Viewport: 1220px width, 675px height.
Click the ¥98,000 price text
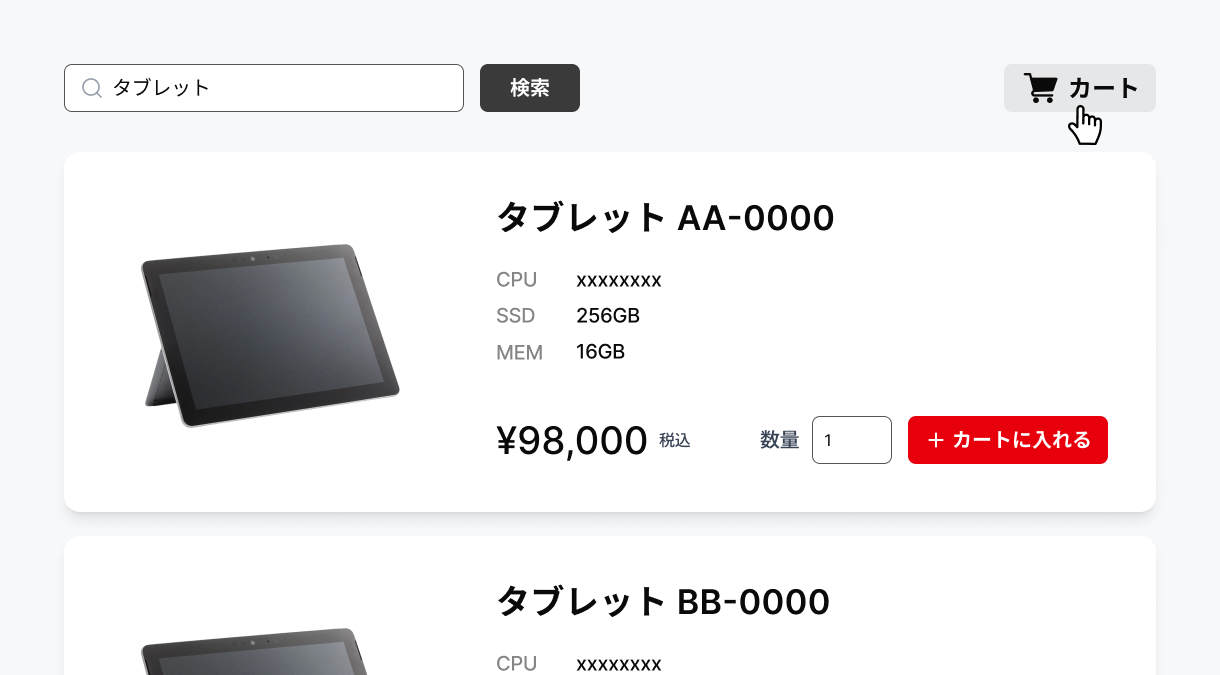pyautogui.click(x=572, y=440)
